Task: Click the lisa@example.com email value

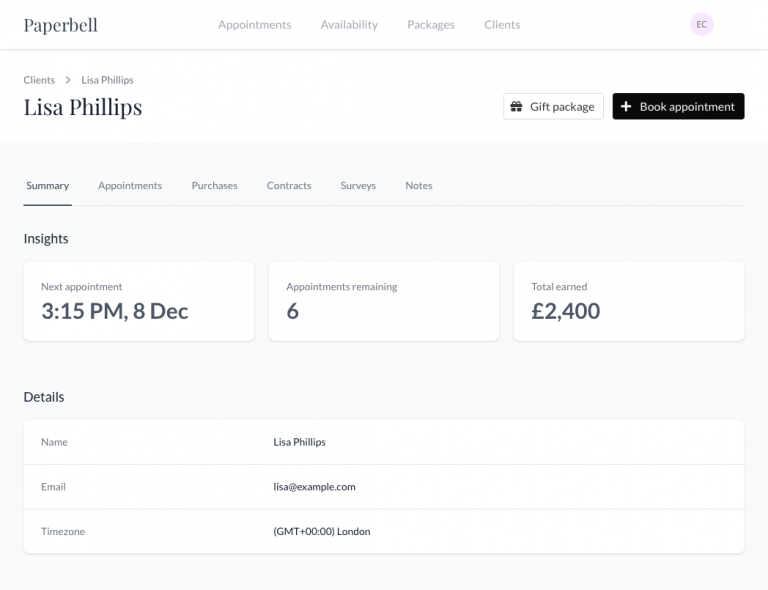Action: point(314,487)
